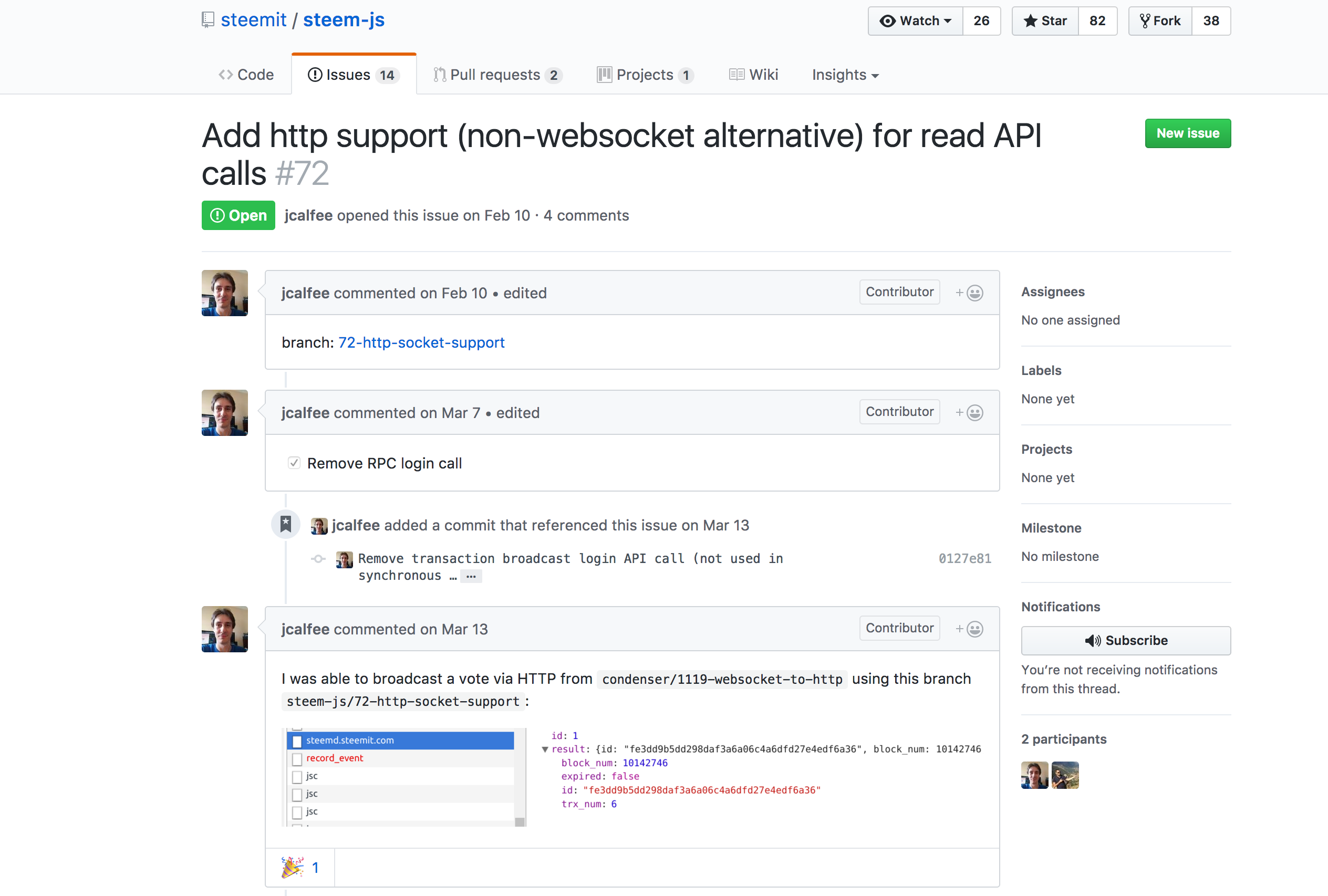
Task: Click the Labels sidebar heading
Action: (x=1041, y=370)
